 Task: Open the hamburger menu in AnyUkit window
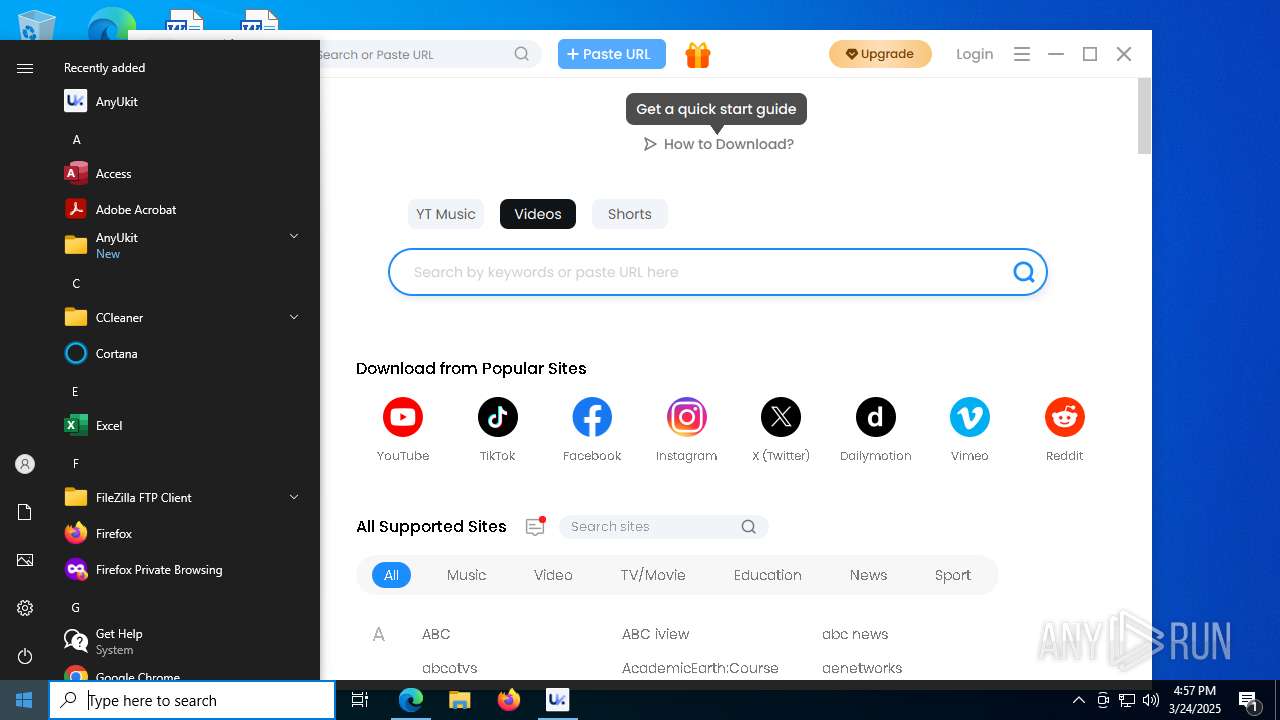(x=1022, y=54)
